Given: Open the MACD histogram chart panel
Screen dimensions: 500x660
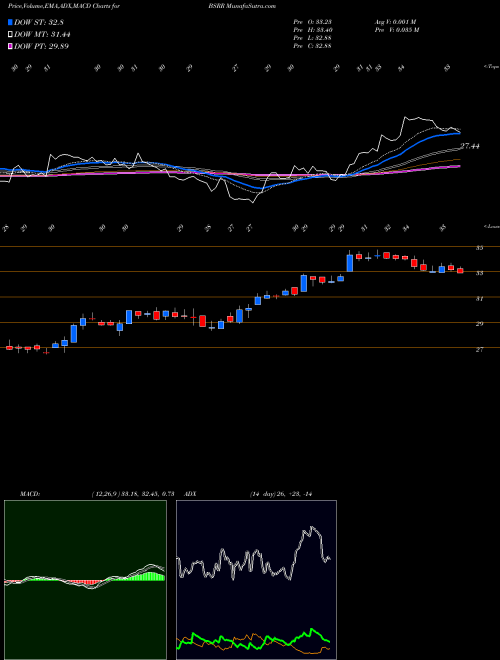Looking at the screenshot, I should pyautogui.click(x=85, y=580).
